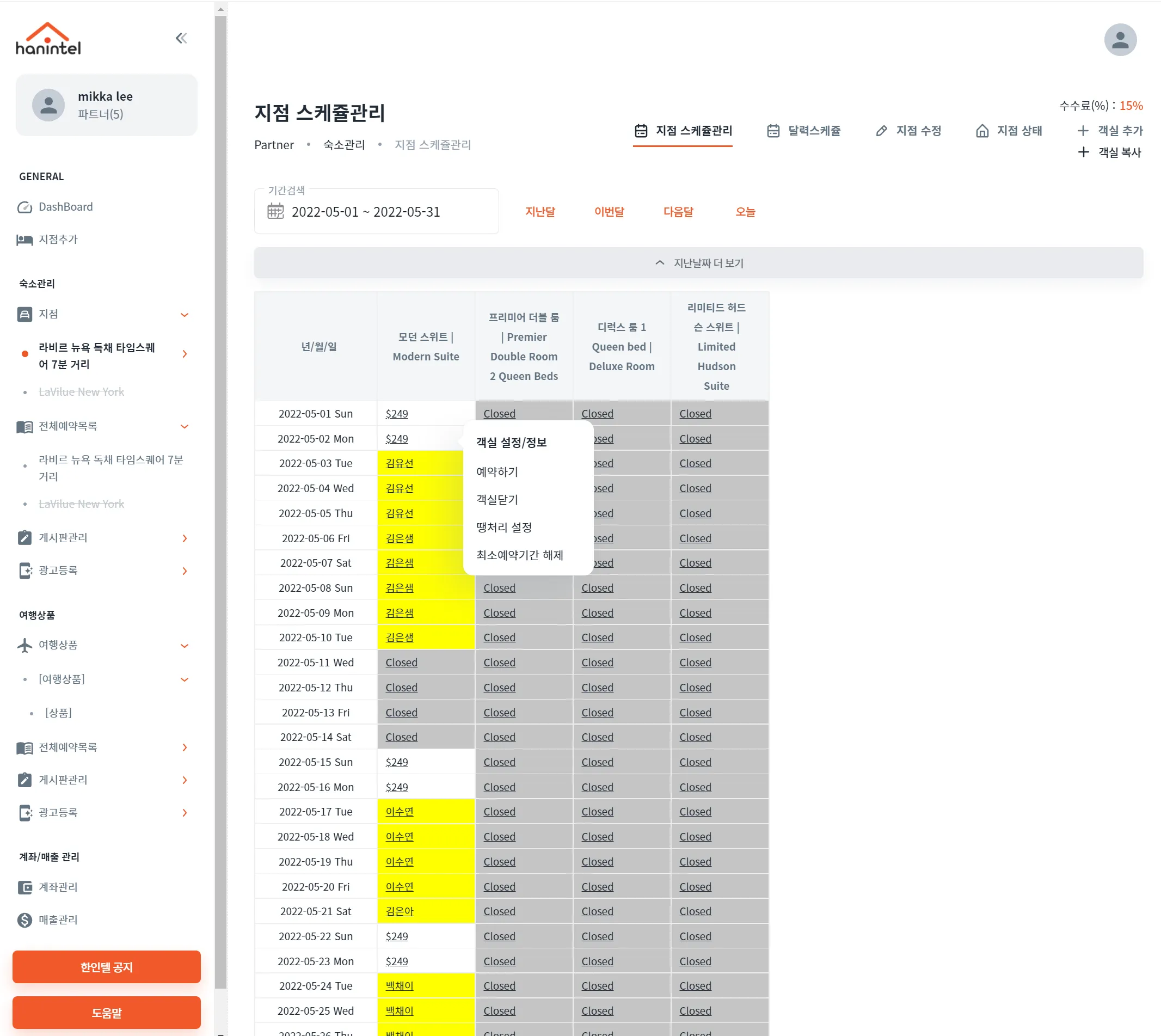Open the calendar icon in date range
Viewport: 1161px width, 1036px height.
click(275, 212)
